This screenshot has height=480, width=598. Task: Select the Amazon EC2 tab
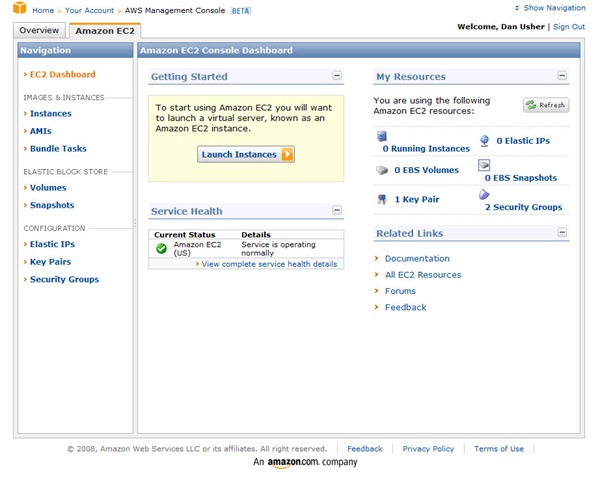(105, 31)
